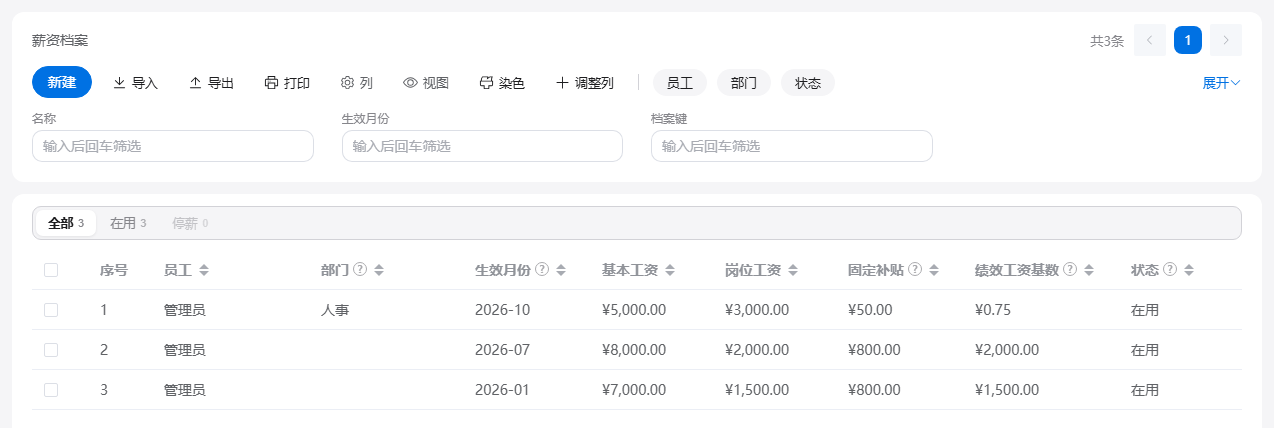Focus the 档案键 filter input

click(x=792, y=146)
